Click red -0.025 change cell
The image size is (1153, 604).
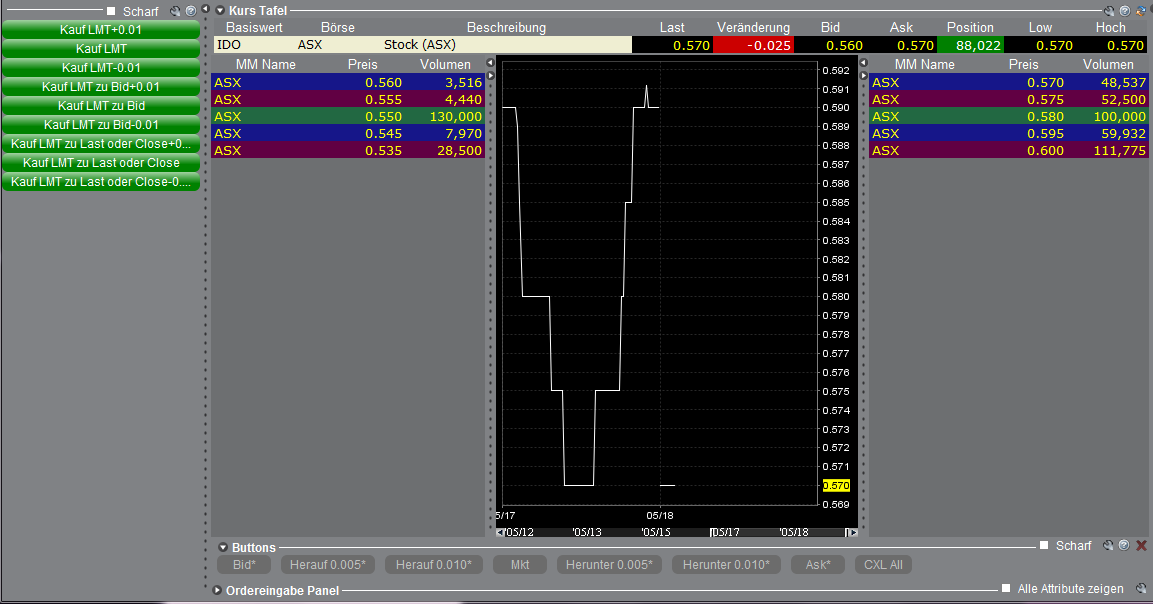(x=754, y=45)
